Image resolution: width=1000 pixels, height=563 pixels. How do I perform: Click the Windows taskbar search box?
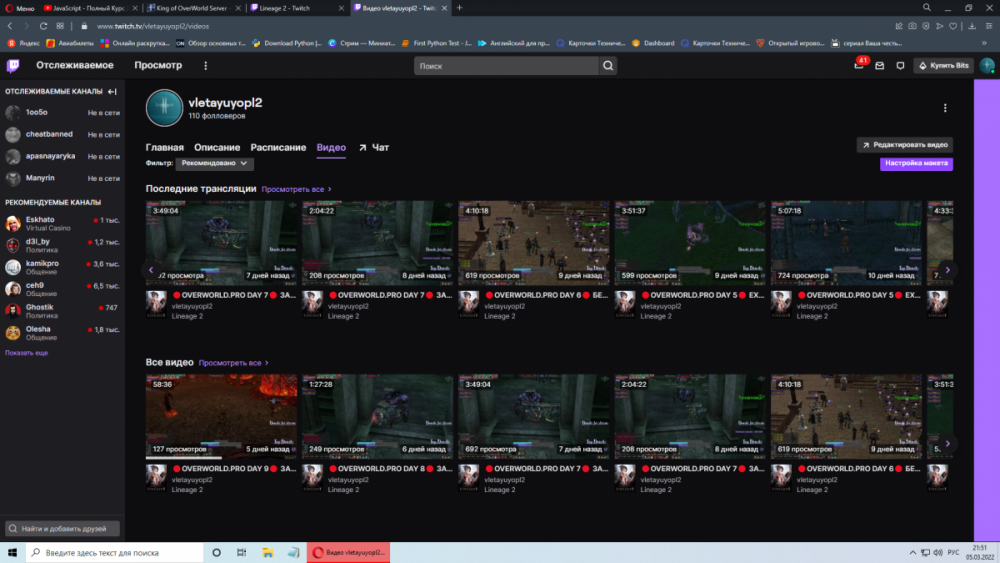[x=115, y=552]
